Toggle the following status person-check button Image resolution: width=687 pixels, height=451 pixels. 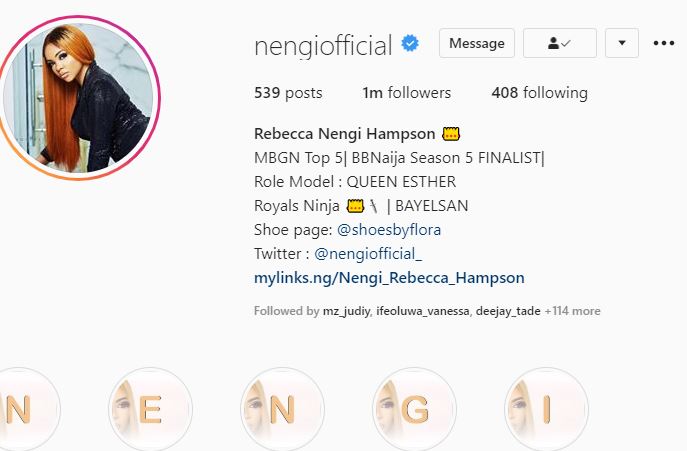coord(560,43)
